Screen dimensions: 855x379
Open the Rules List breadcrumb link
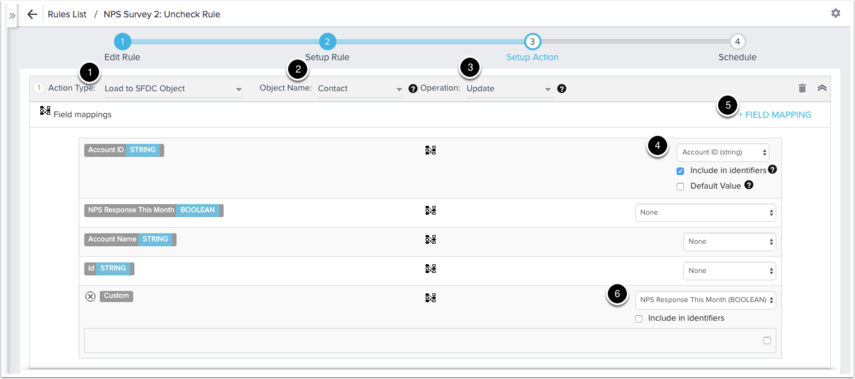coord(67,15)
